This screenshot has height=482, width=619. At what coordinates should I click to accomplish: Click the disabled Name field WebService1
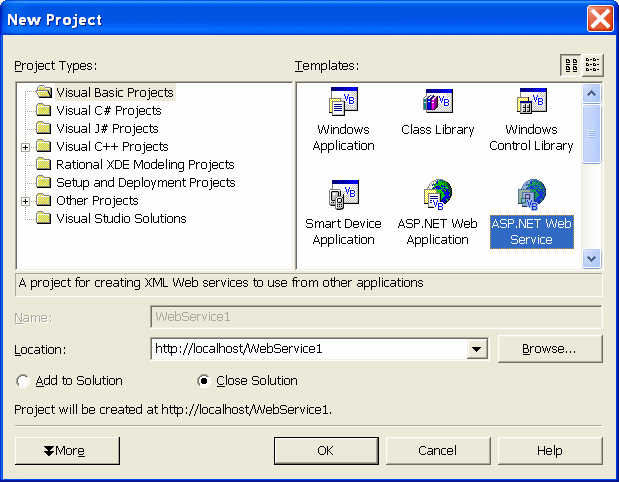pos(376,317)
